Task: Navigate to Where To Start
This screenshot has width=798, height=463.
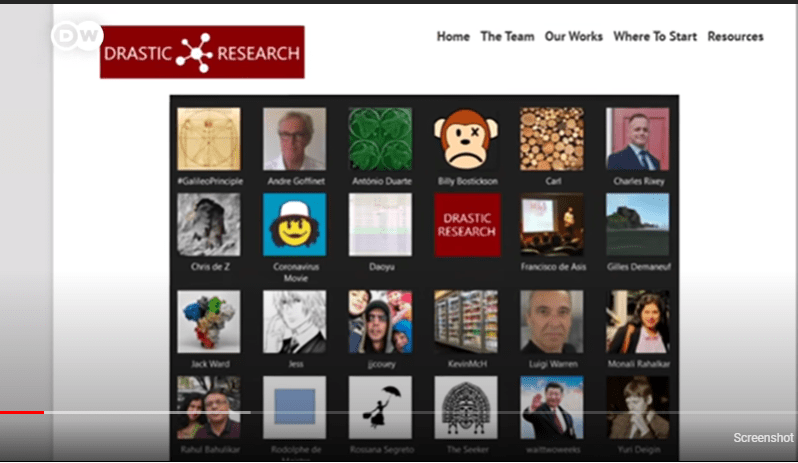Action: [654, 37]
